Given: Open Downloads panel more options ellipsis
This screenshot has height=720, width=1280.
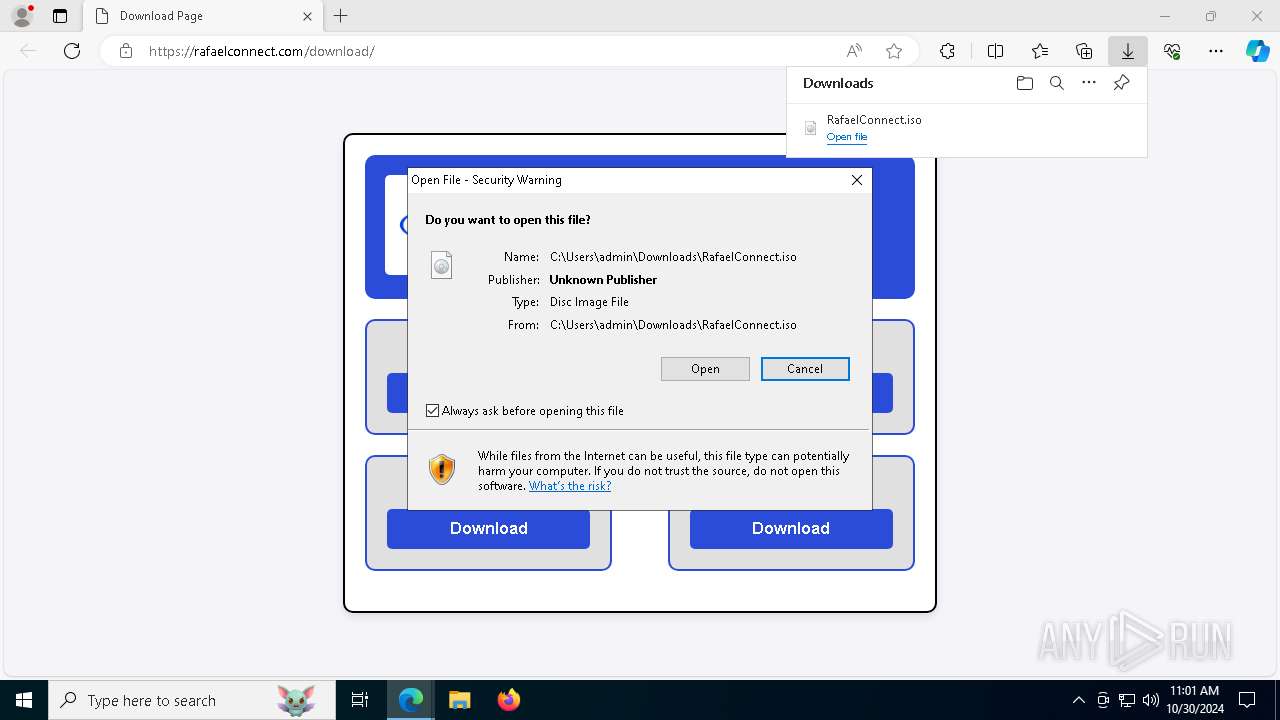Looking at the screenshot, I should coord(1089,83).
